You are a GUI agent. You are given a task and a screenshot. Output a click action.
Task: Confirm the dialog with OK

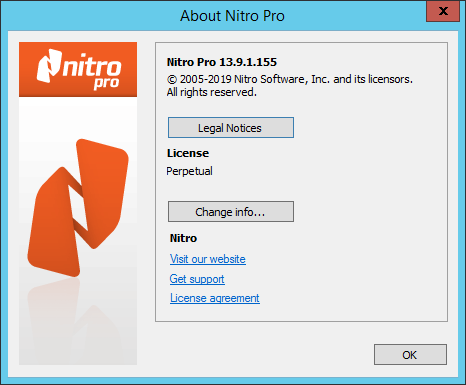410,355
